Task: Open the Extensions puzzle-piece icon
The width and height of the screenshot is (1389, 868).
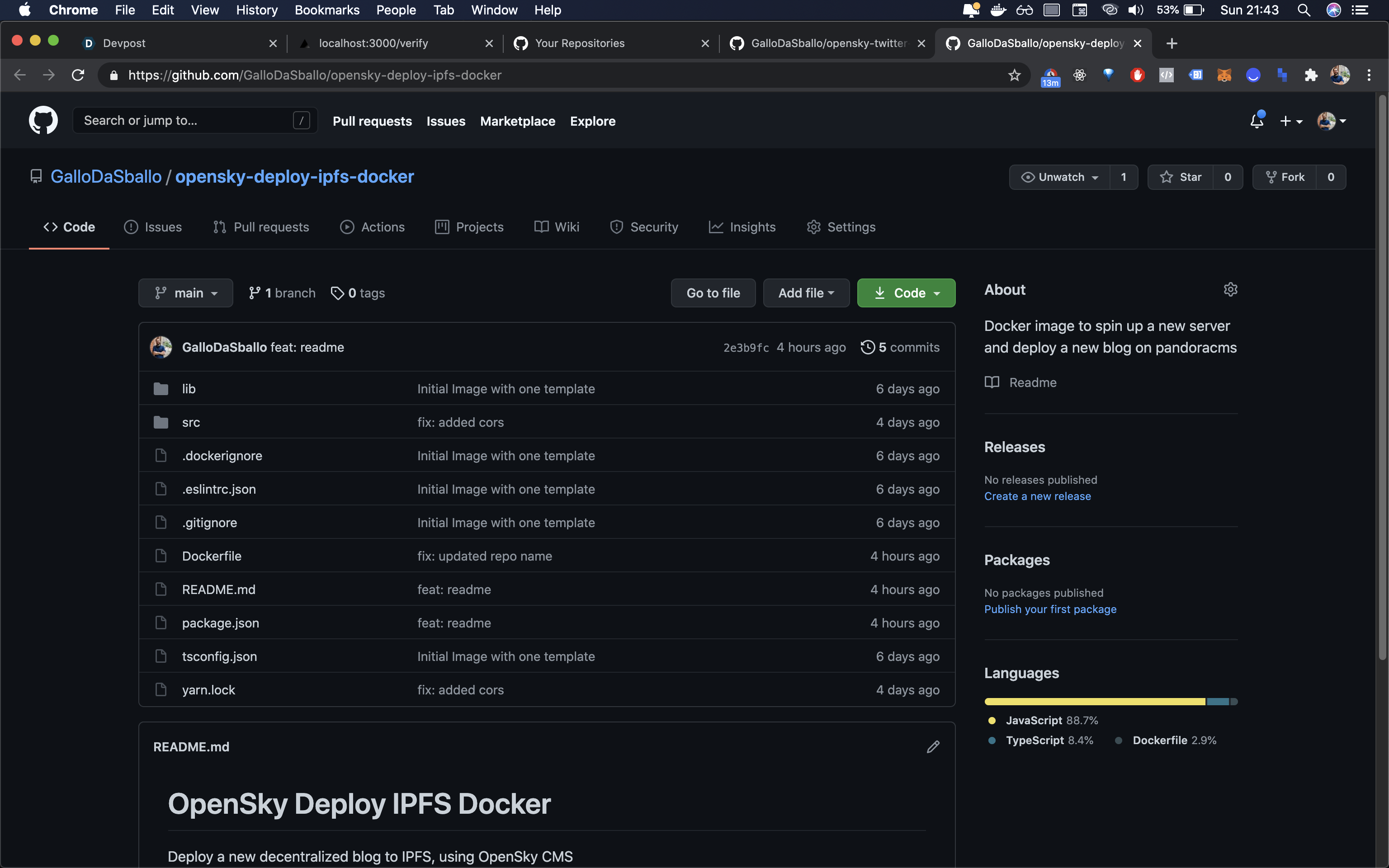Action: (x=1310, y=75)
